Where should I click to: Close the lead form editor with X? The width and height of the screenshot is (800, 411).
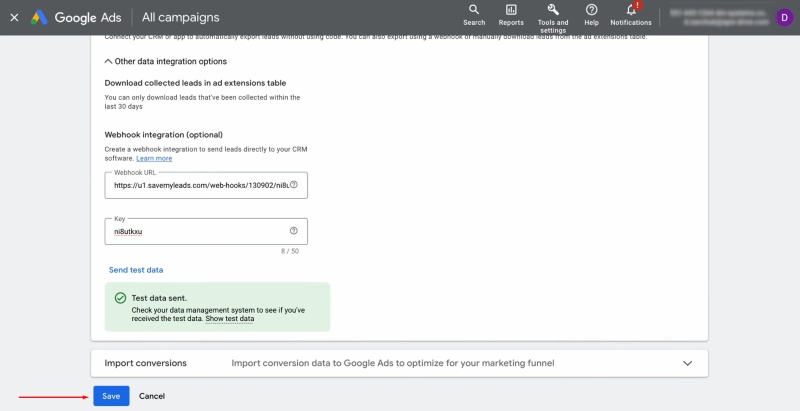(14, 17)
